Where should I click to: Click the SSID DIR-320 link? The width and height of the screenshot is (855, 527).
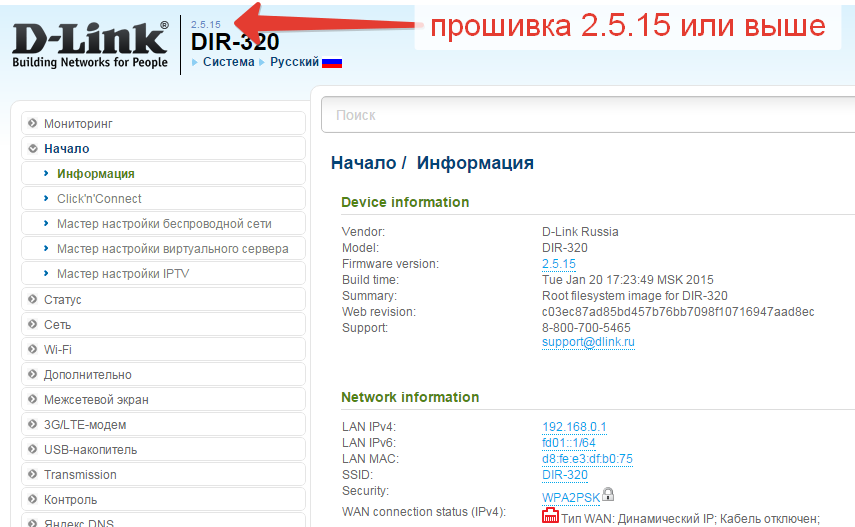(x=565, y=475)
